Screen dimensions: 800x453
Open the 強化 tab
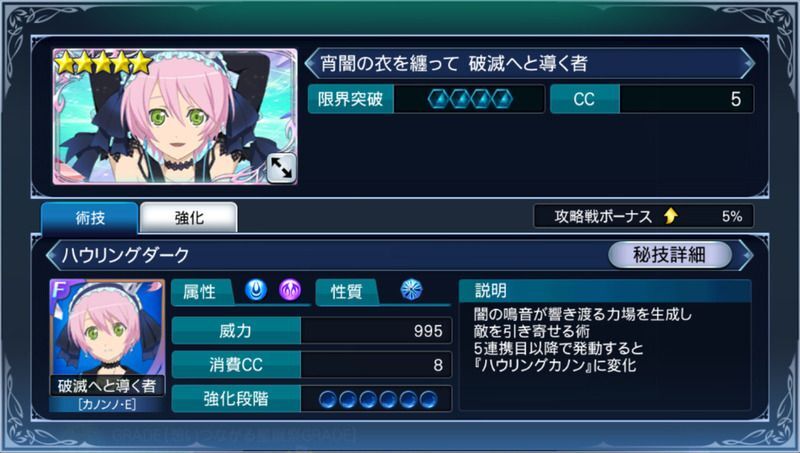(189, 218)
